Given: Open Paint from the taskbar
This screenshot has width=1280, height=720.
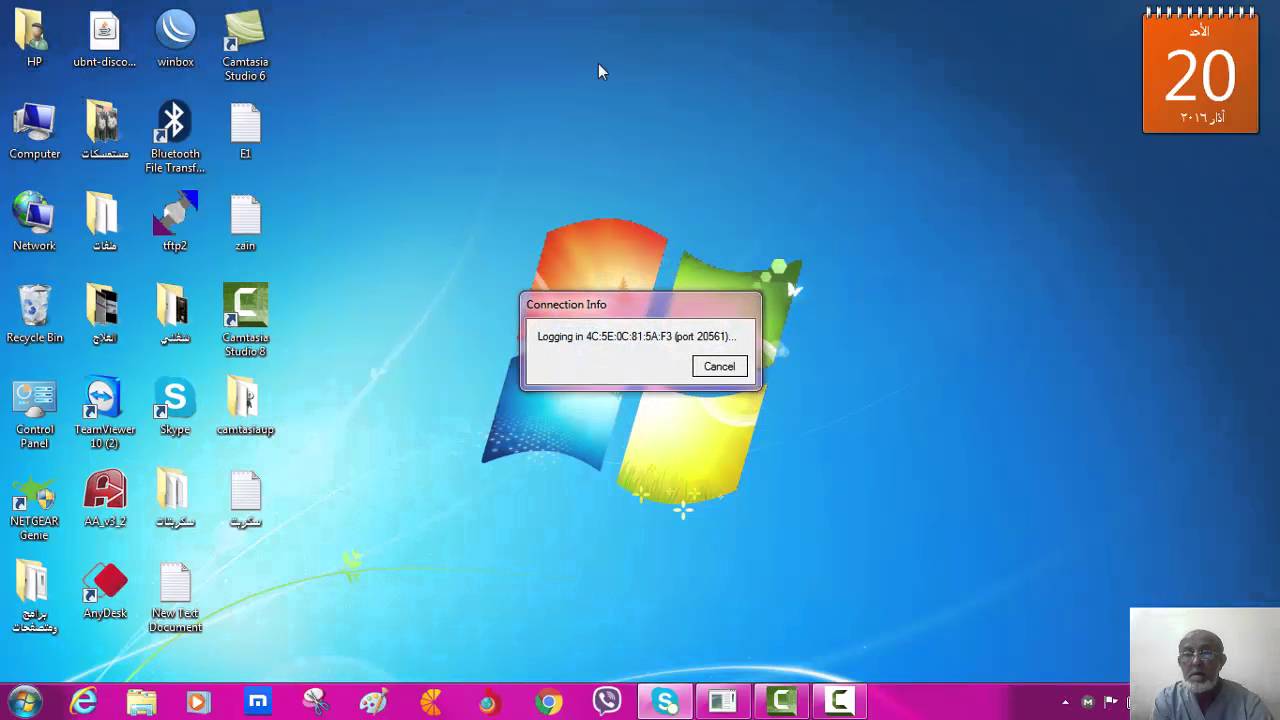Looking at the screenshot, I should [x=374, y=702].
